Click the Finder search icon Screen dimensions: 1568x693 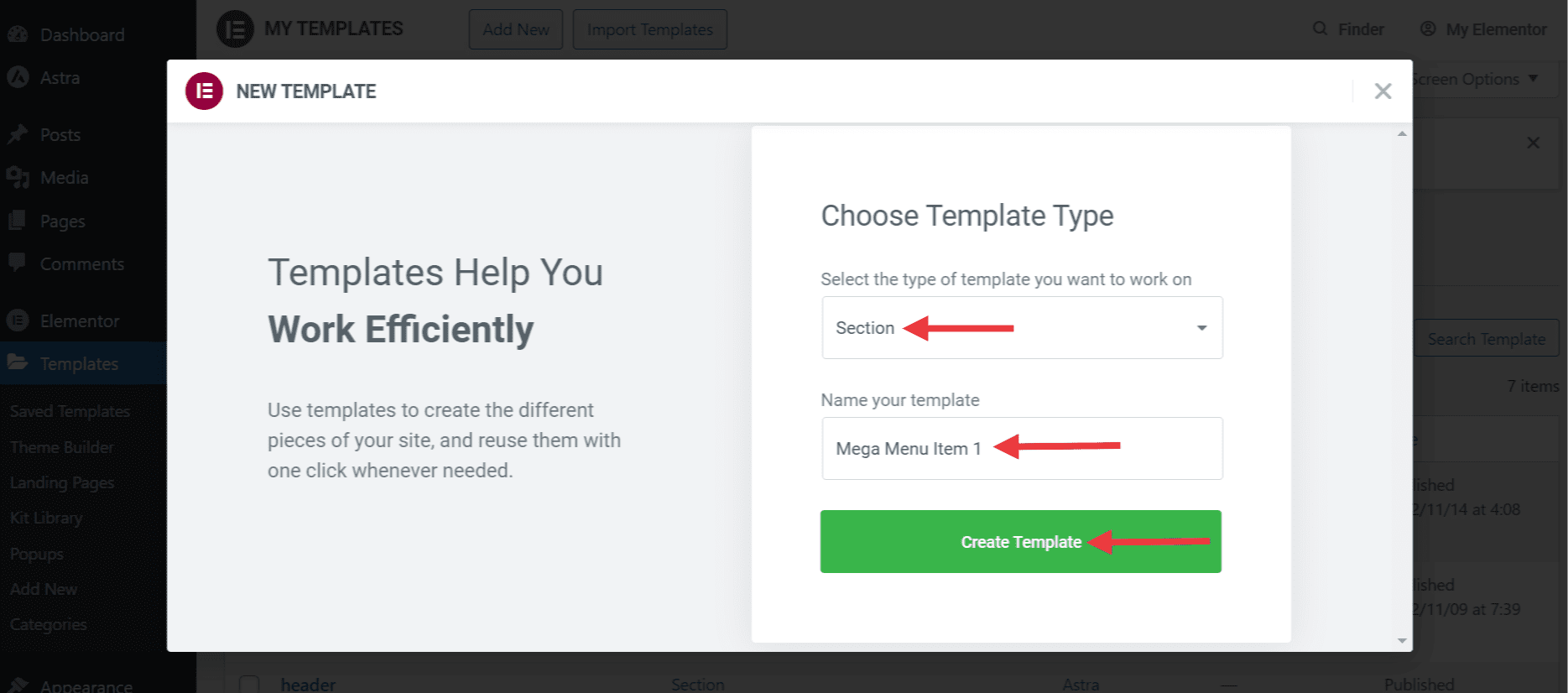tap(1320, 29)
